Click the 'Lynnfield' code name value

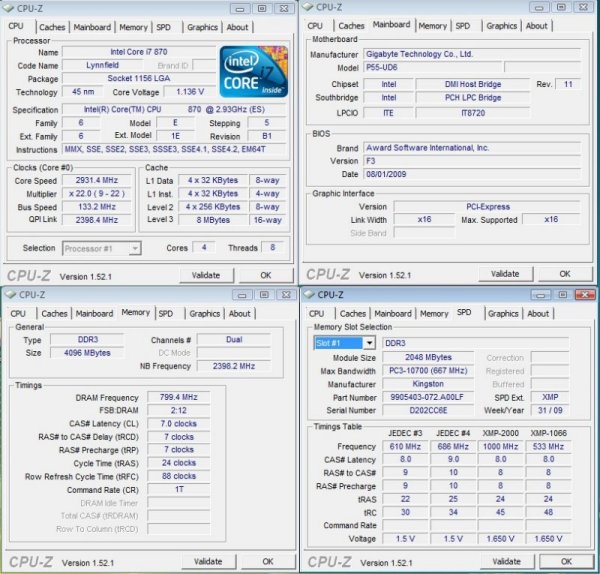tap(102, 65)
